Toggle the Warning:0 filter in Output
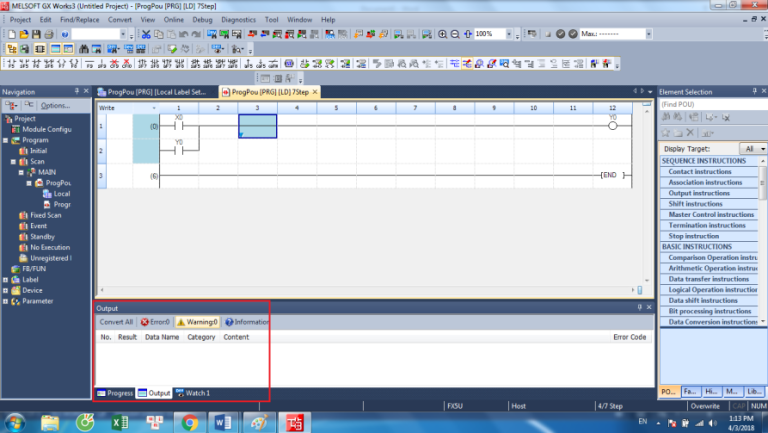The width and height of the screenshot is (768, 433). 197,322
